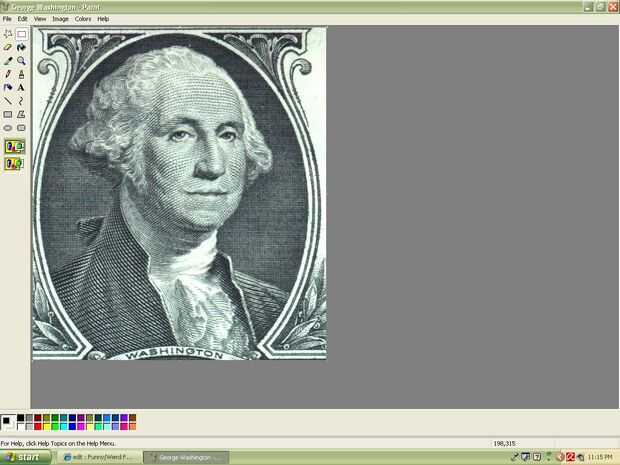Open the Help menu
Image resolution: width=620 pixels, height=465 pixels.
coord(103,19)
